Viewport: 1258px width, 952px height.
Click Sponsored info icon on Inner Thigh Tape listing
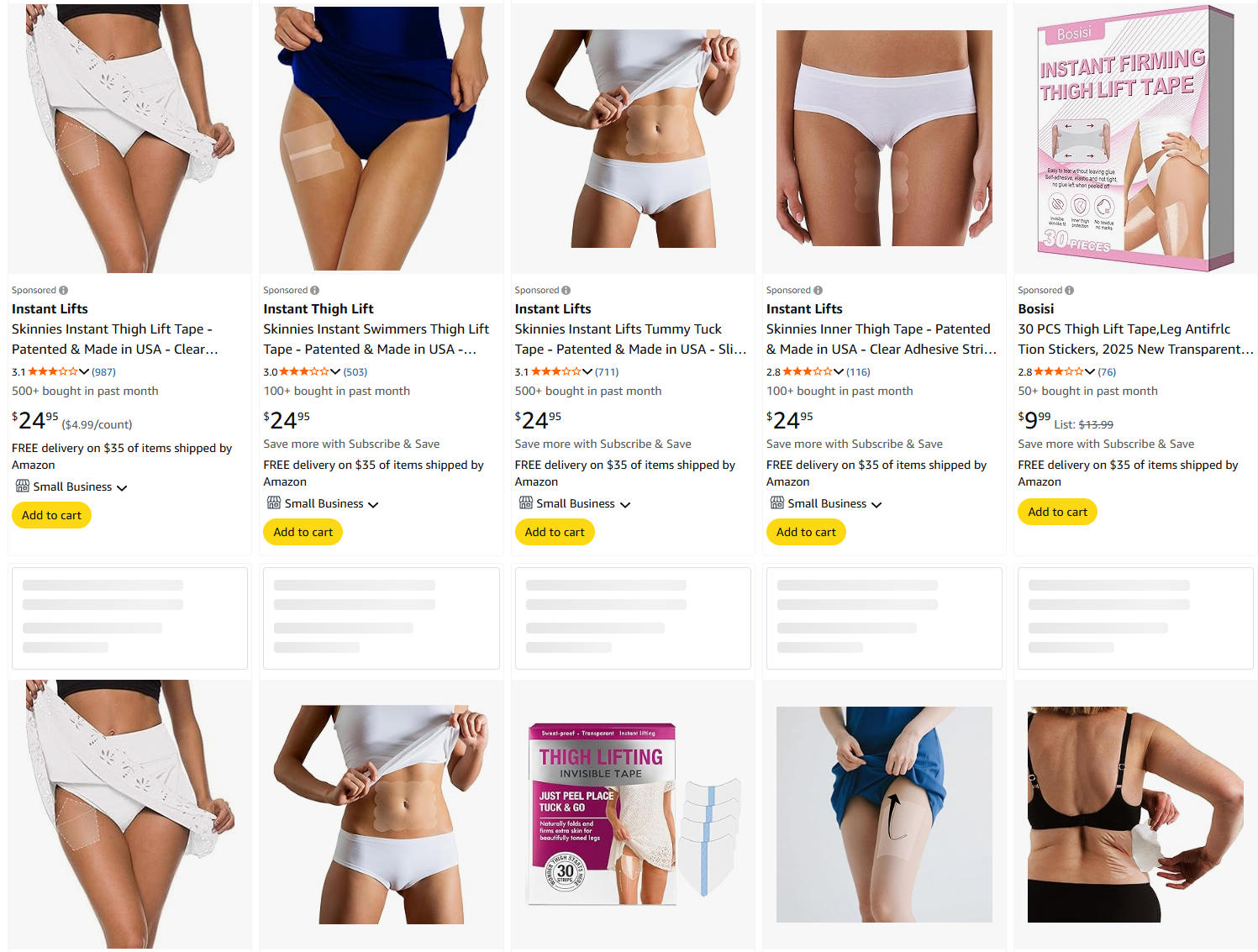pyautogui.click(x=818, y=291)
